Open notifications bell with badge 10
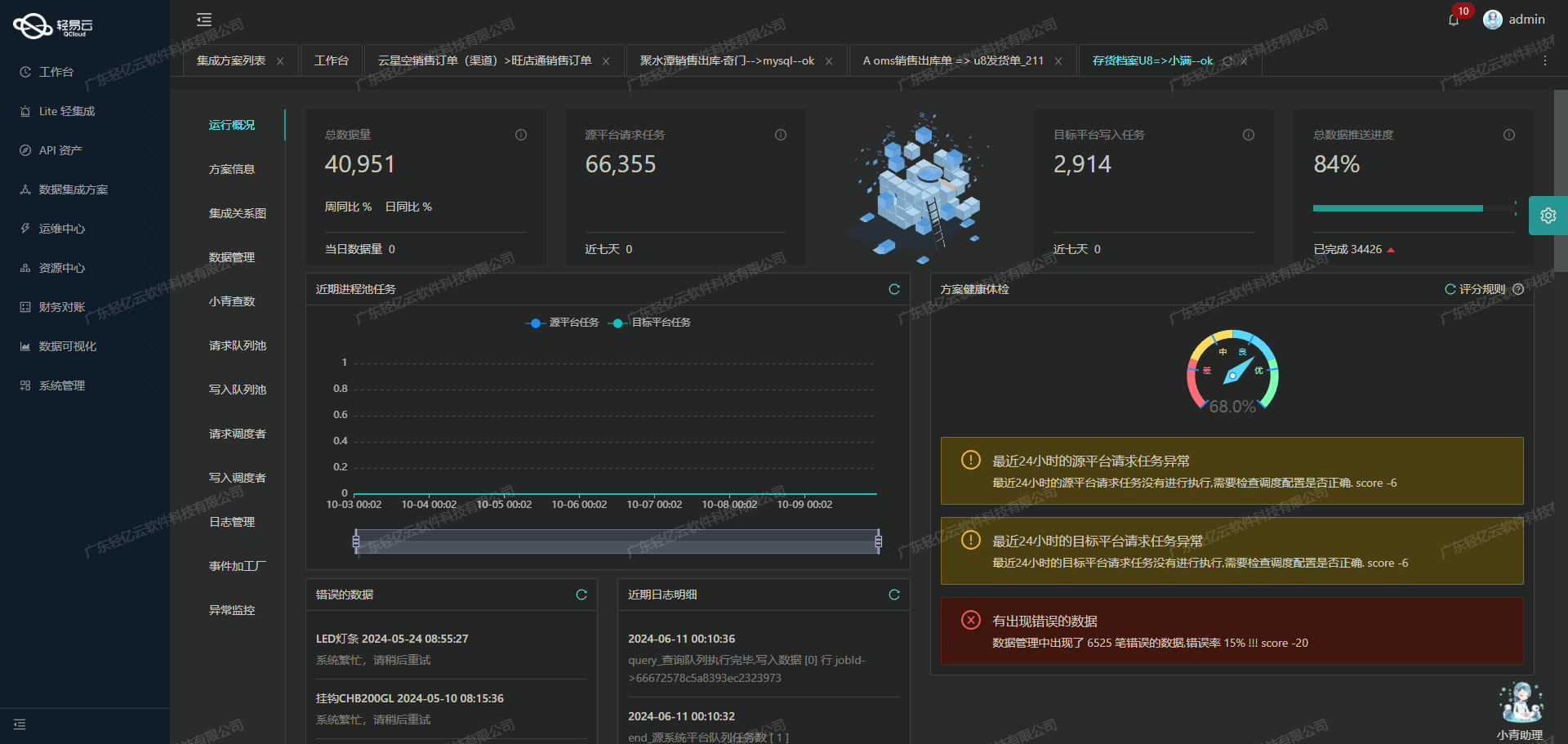 (x=1454, y=20)
